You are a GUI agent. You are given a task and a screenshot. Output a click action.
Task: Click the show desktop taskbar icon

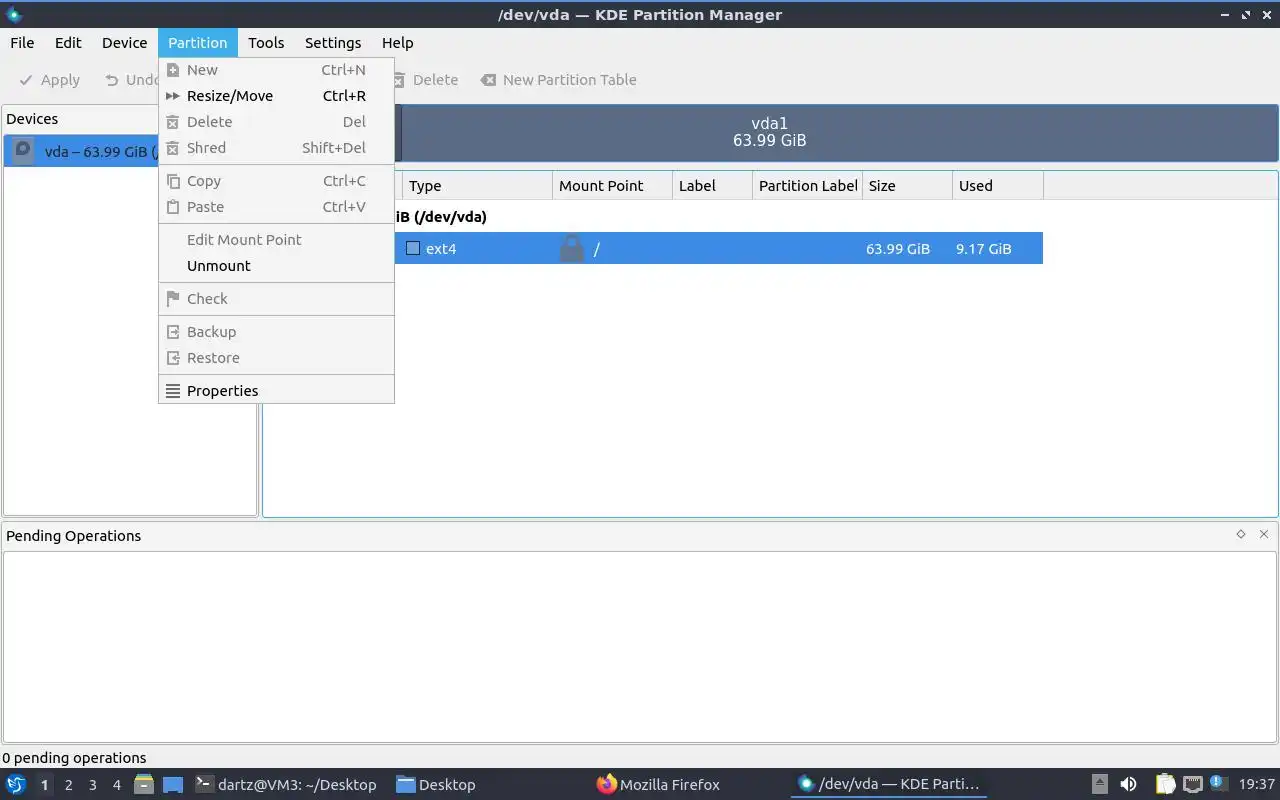pyautogui.click(x=173, y=785)
